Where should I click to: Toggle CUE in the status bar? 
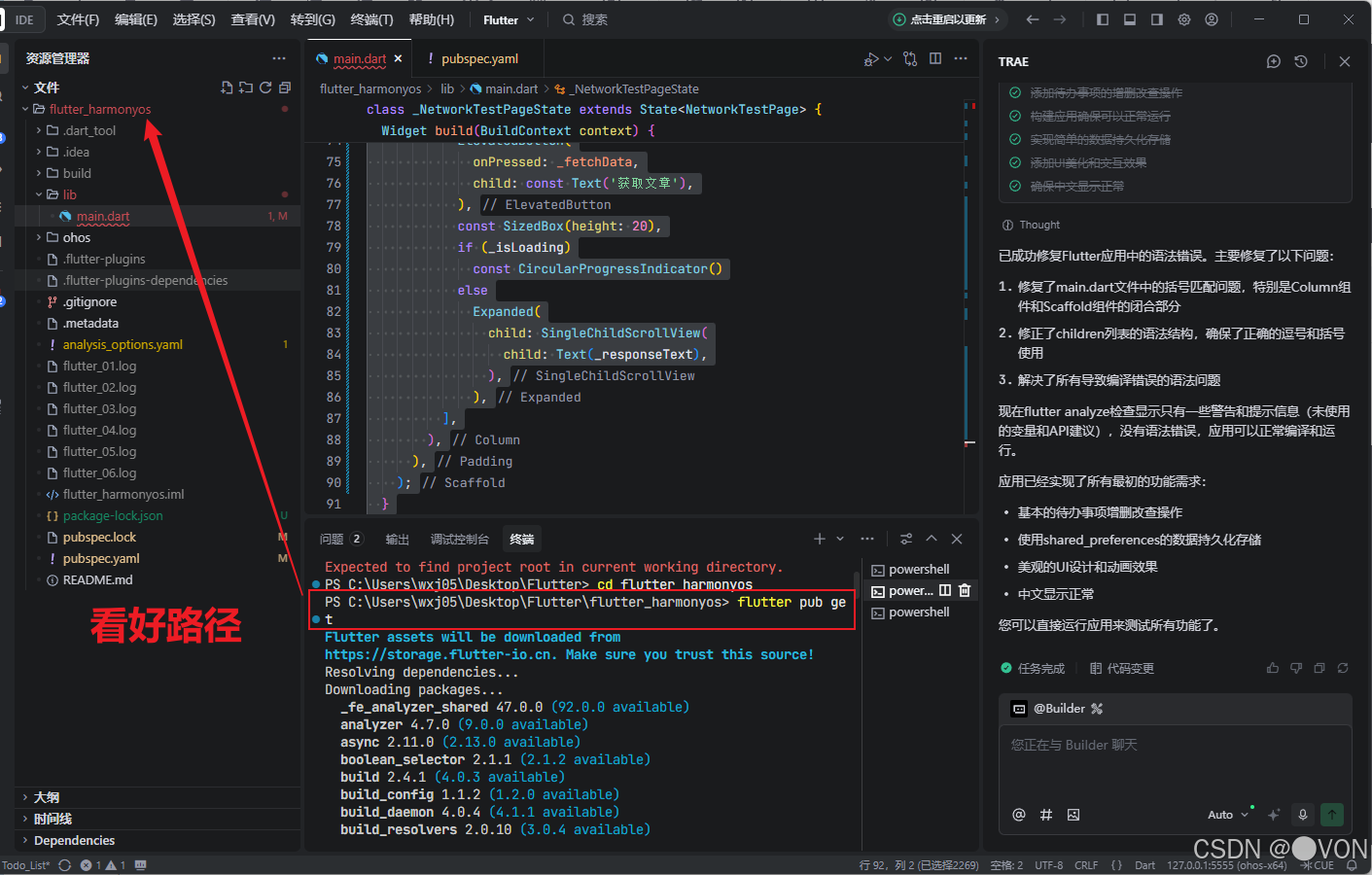1318,865
